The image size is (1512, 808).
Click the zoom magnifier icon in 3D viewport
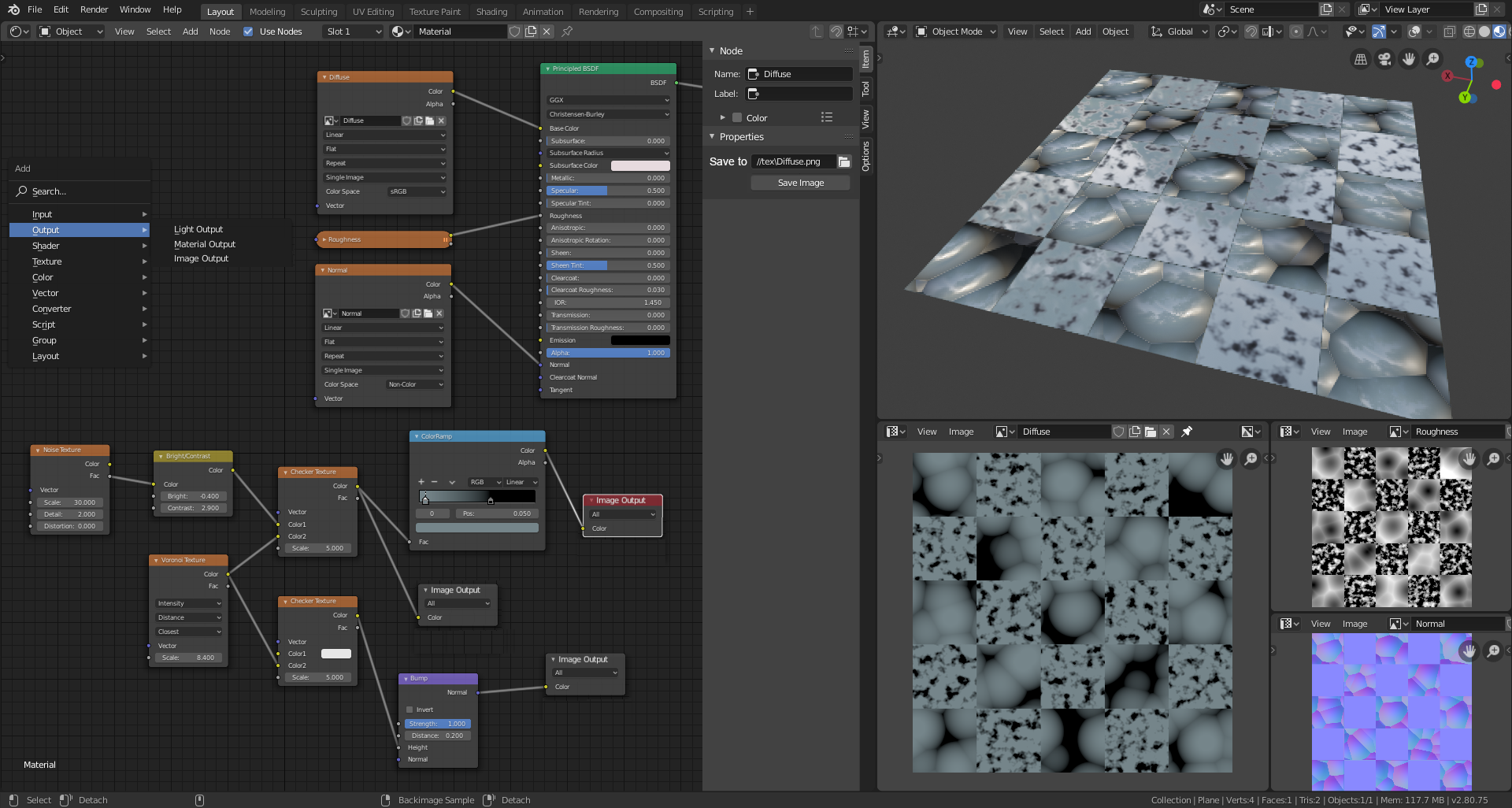(x=1433, y=59)
